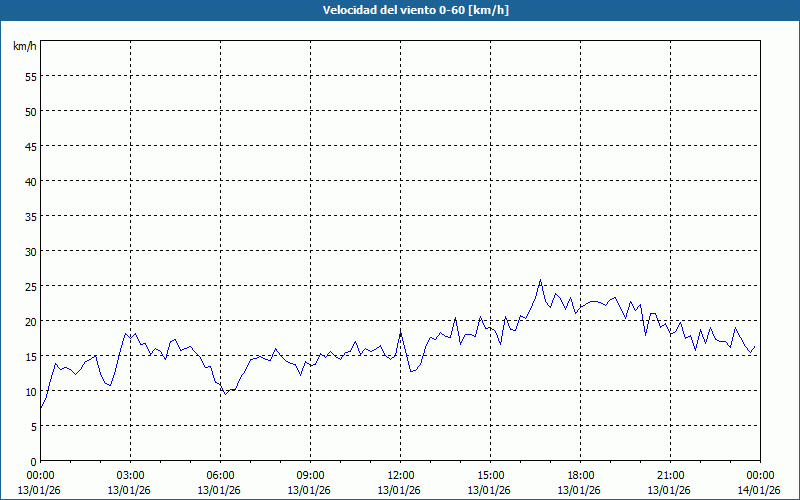Click the 10 label on the y-axis
The image size is (800, 500).
[30, 391]
